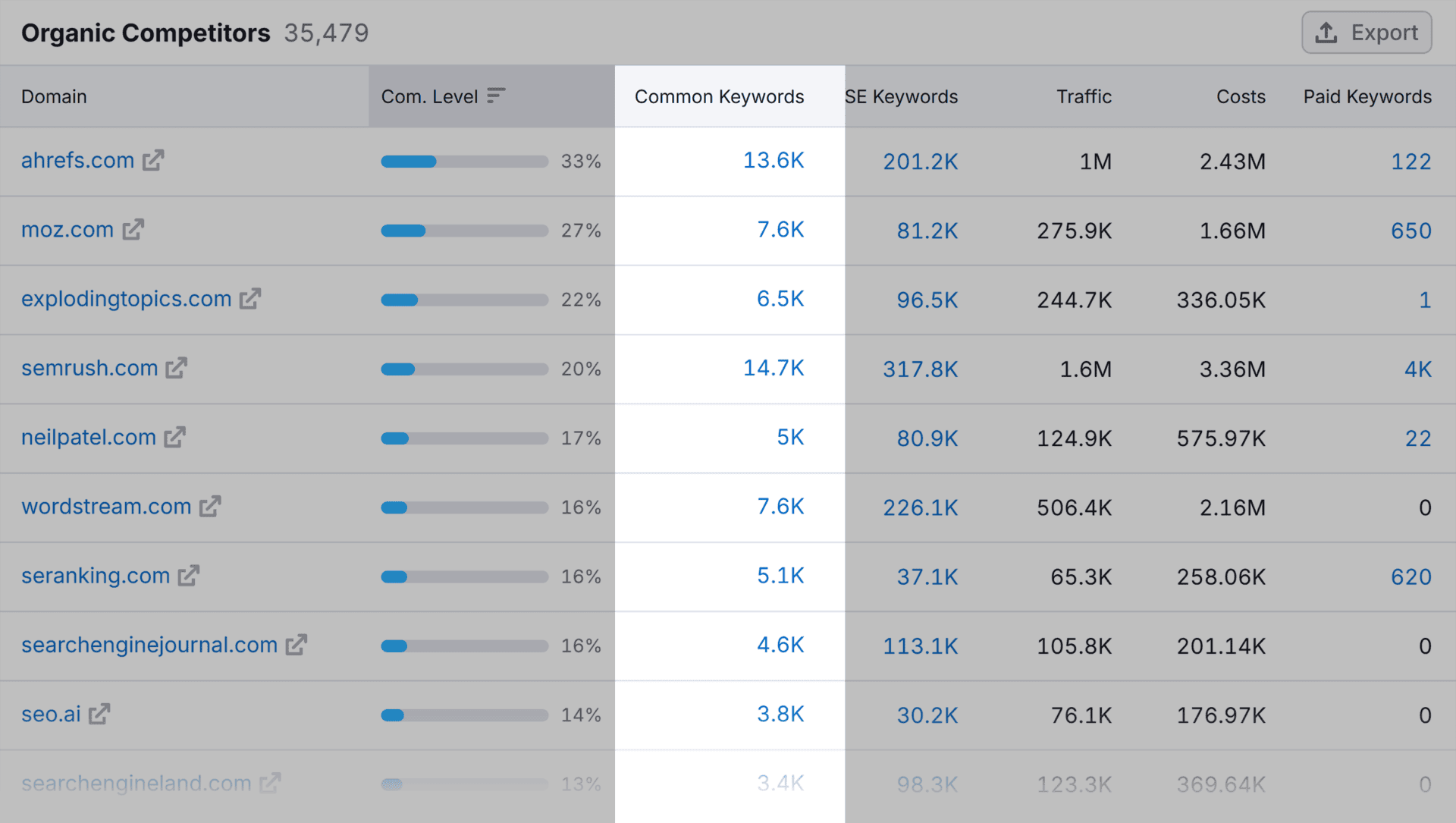Toggle the sort icon on Com. Level column
The image size is (1456, 823).
(496, 96)
